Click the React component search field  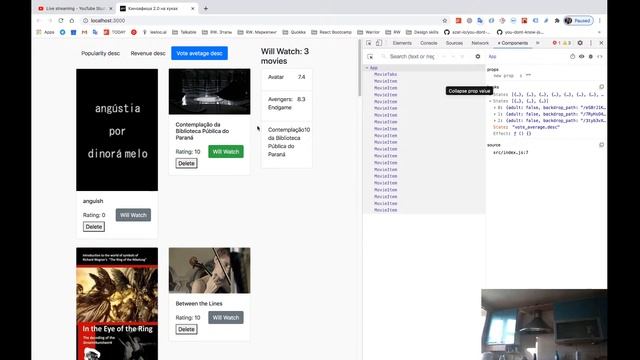click(x=412, y=57)
